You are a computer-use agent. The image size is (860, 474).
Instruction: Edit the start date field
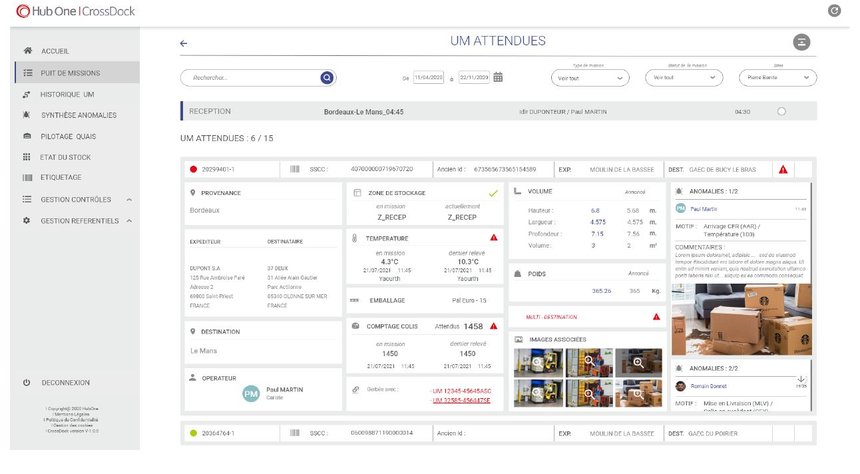click(428, 78)
